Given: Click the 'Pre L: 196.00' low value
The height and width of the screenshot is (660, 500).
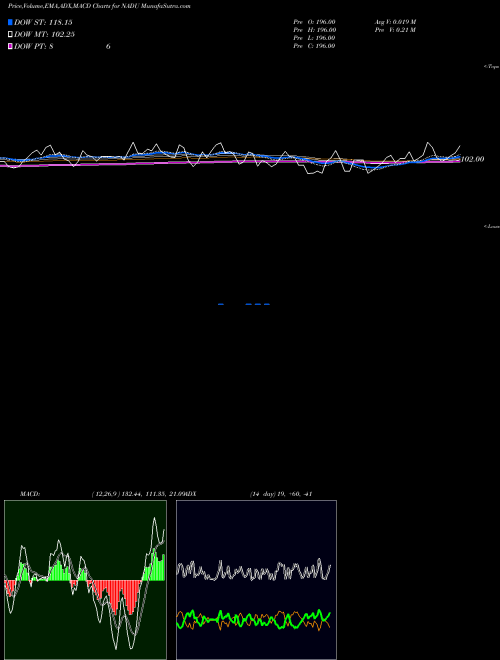Looking at the screenshot, I should [314, 38].
